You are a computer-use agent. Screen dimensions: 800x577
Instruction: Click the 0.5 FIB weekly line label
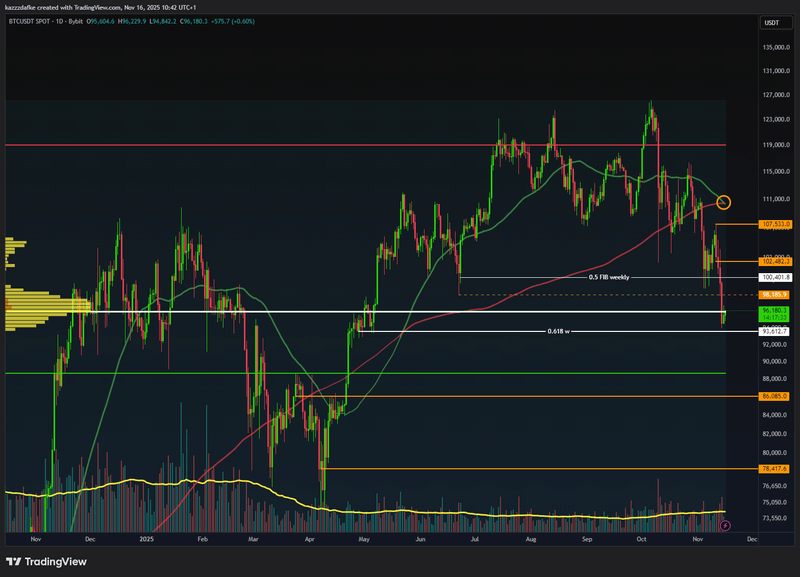609,278
